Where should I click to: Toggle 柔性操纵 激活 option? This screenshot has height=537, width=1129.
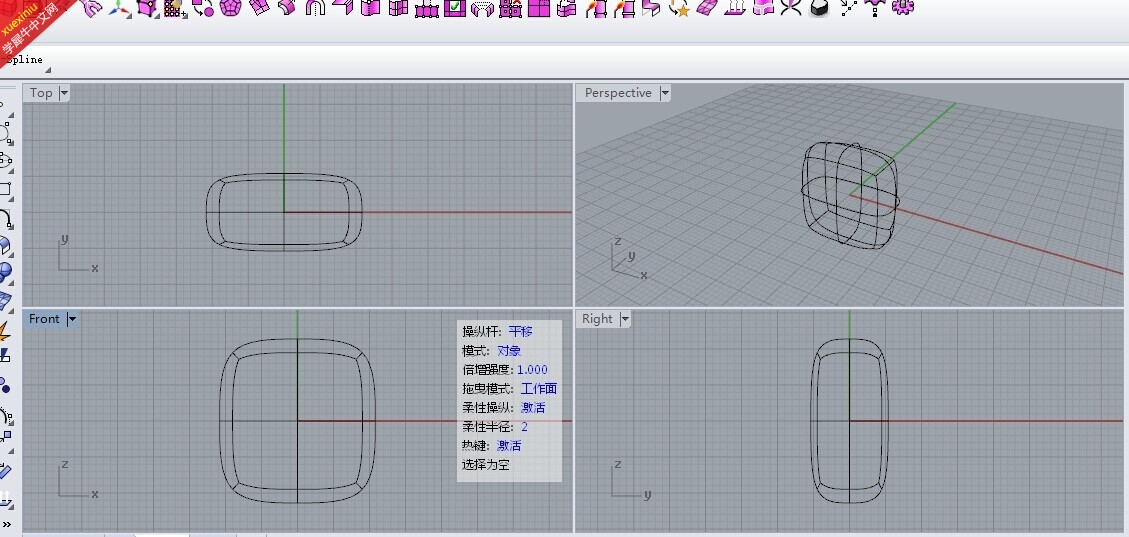(x=533, y=407)
